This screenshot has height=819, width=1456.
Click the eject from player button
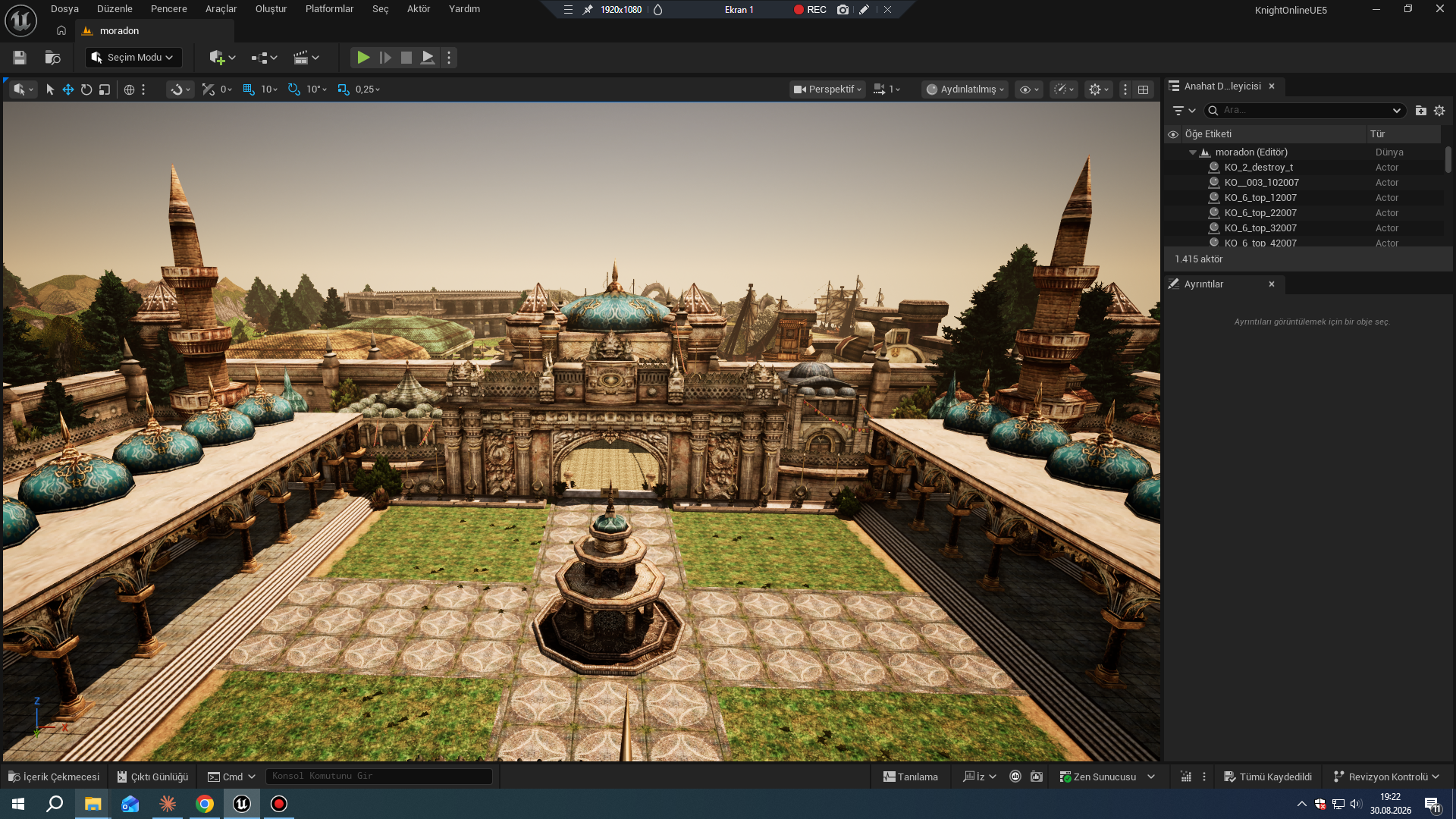point(428,58)
